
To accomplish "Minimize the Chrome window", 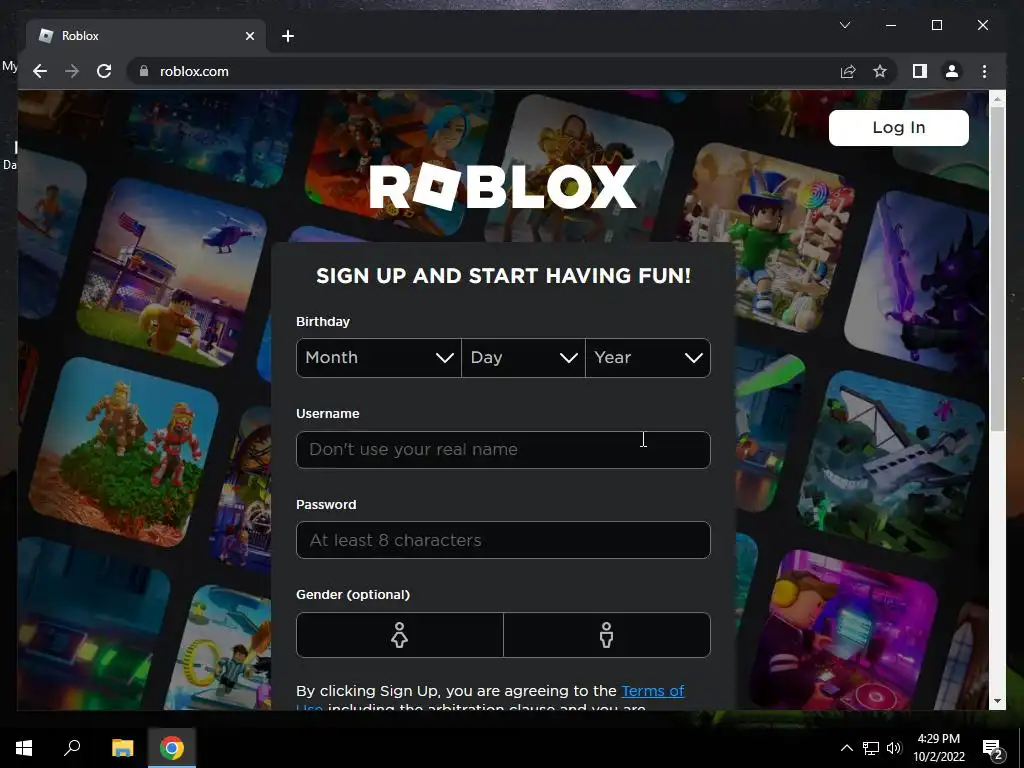I will click(x=891, y=25).
